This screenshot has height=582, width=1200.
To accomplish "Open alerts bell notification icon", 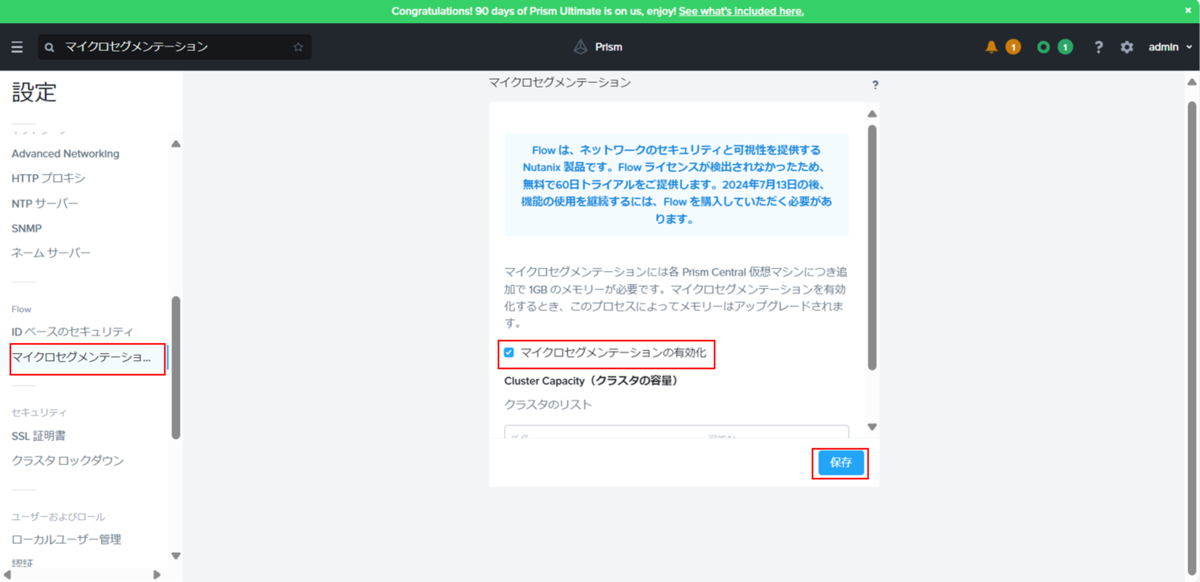I will [992, 47].
